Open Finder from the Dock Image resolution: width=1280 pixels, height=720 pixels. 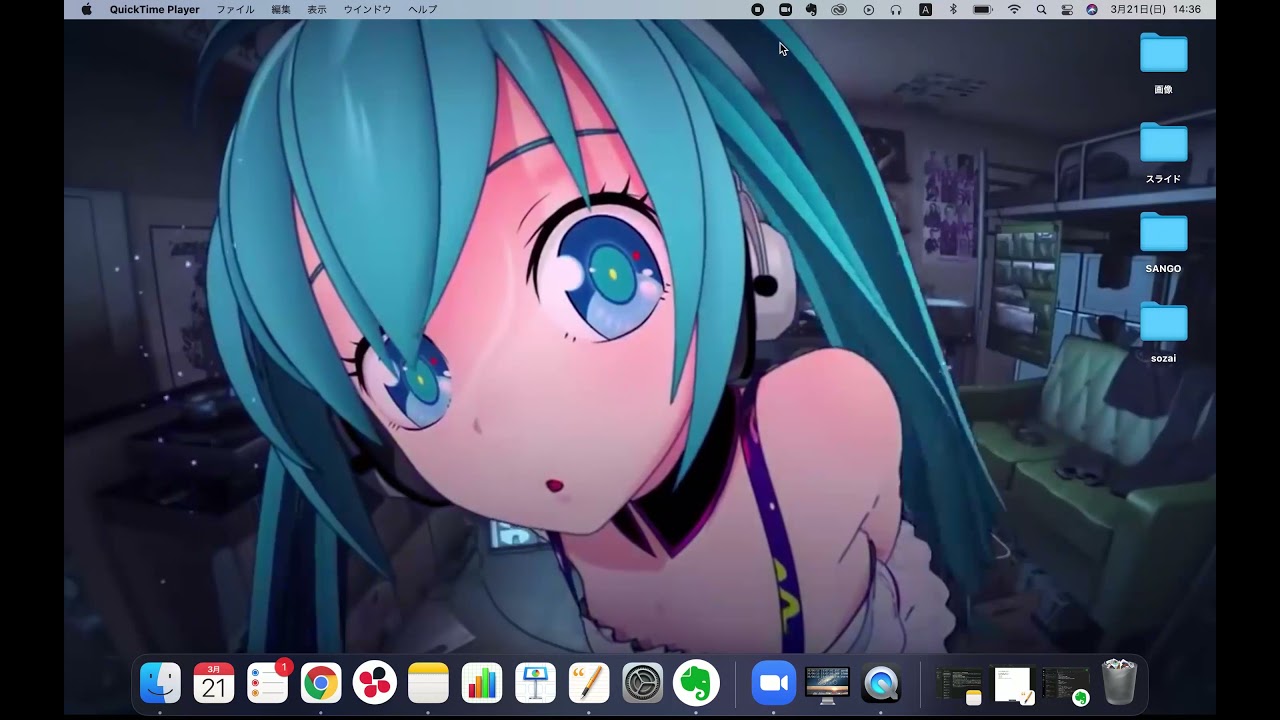(x=160, y=683)
